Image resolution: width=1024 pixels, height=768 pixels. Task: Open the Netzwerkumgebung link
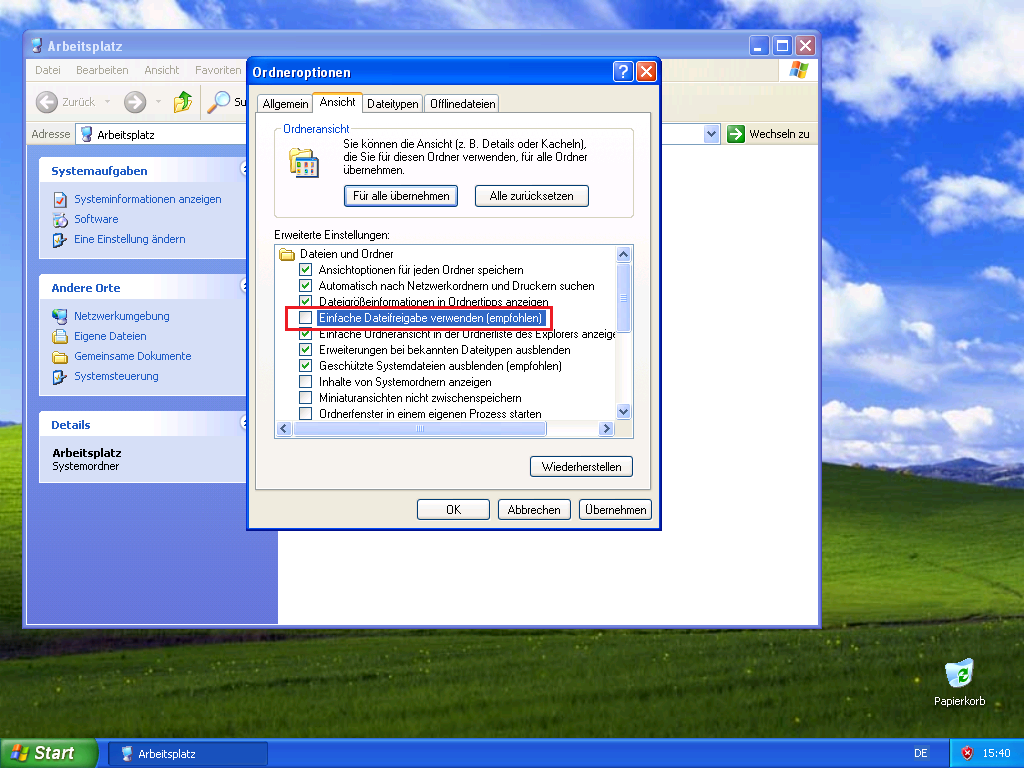click(121, 316)
